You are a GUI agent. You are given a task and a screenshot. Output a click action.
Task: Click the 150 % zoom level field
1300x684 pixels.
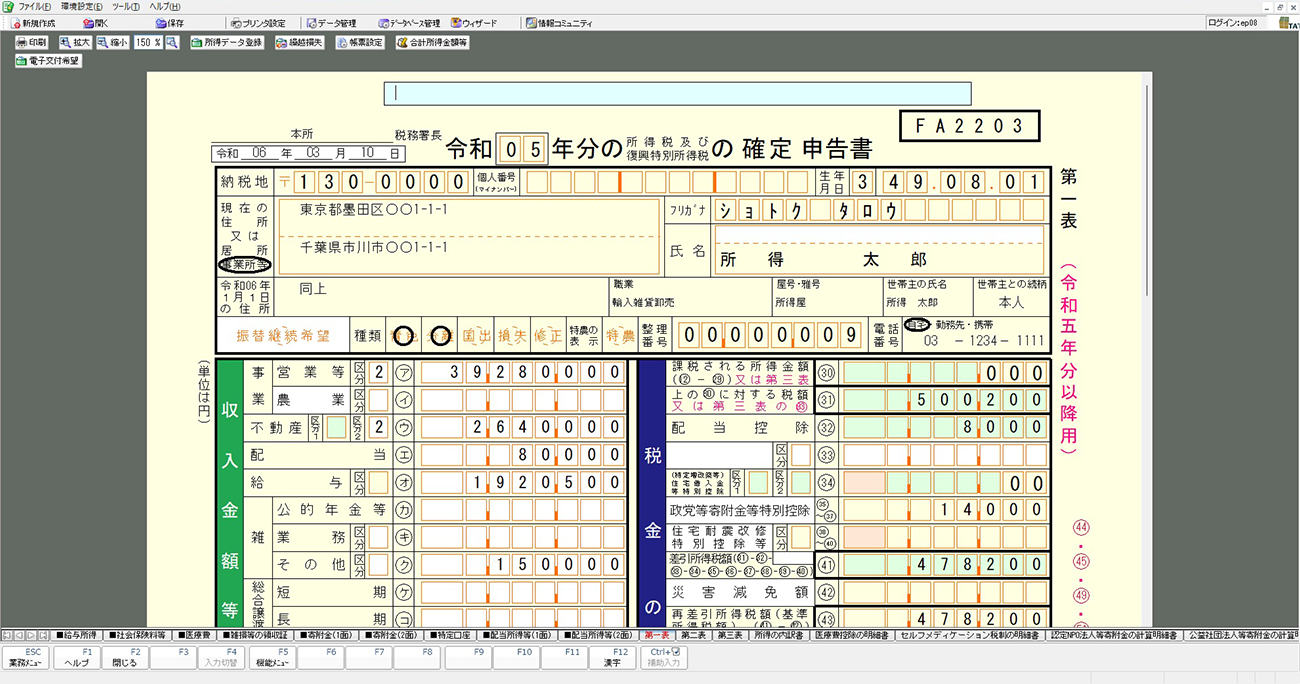(148, 43)
